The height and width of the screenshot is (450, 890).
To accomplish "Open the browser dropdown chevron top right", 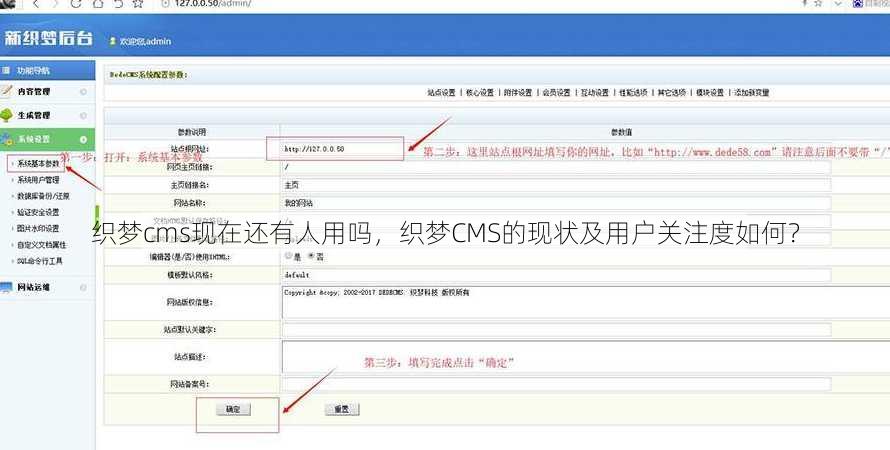I will coord(838,3).
